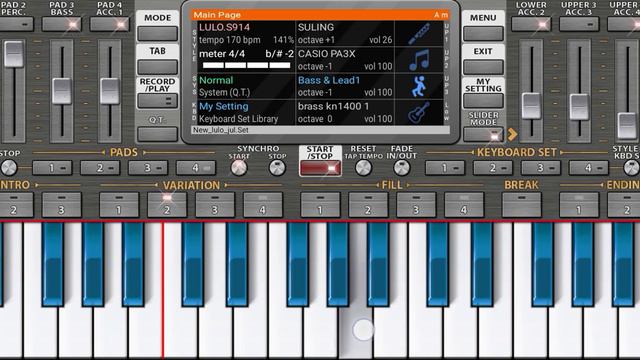Open the My Setting button
This screenshot has width=640, height=360.
(x=483, y=101)
